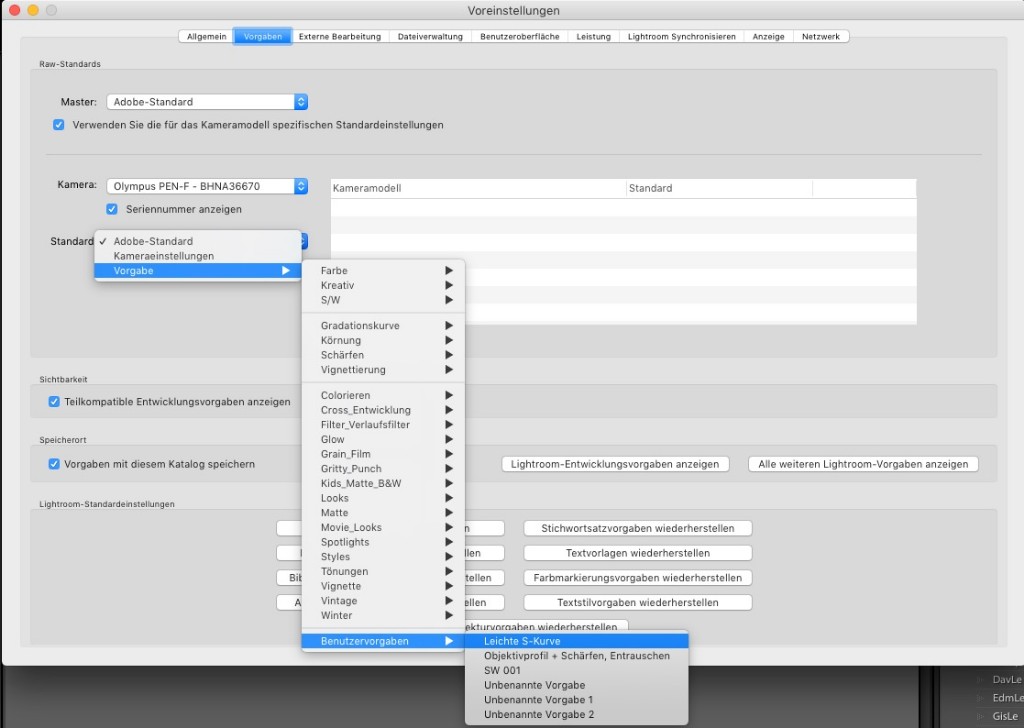Open the Externe Bearbeitung tab
Image resolution: width=1024 pixels, height=728 pixels.
340,37
